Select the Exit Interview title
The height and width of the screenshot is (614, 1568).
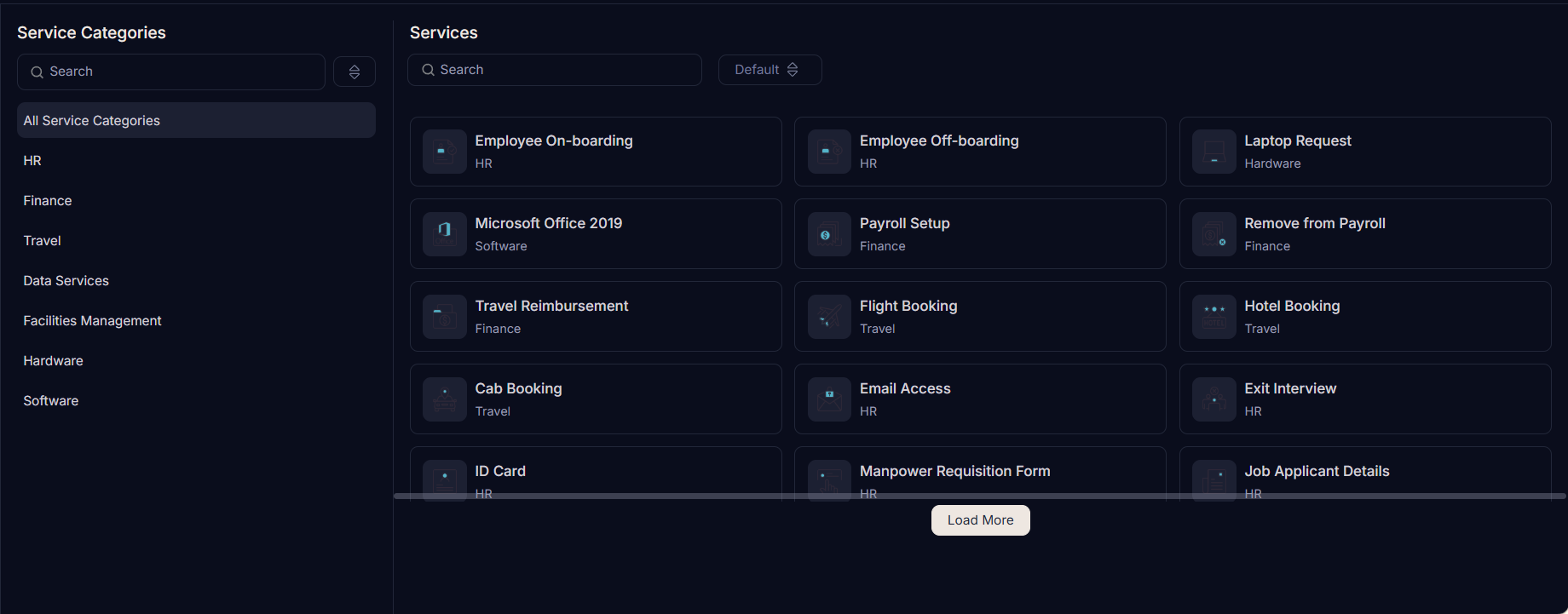coord(1290,388)
